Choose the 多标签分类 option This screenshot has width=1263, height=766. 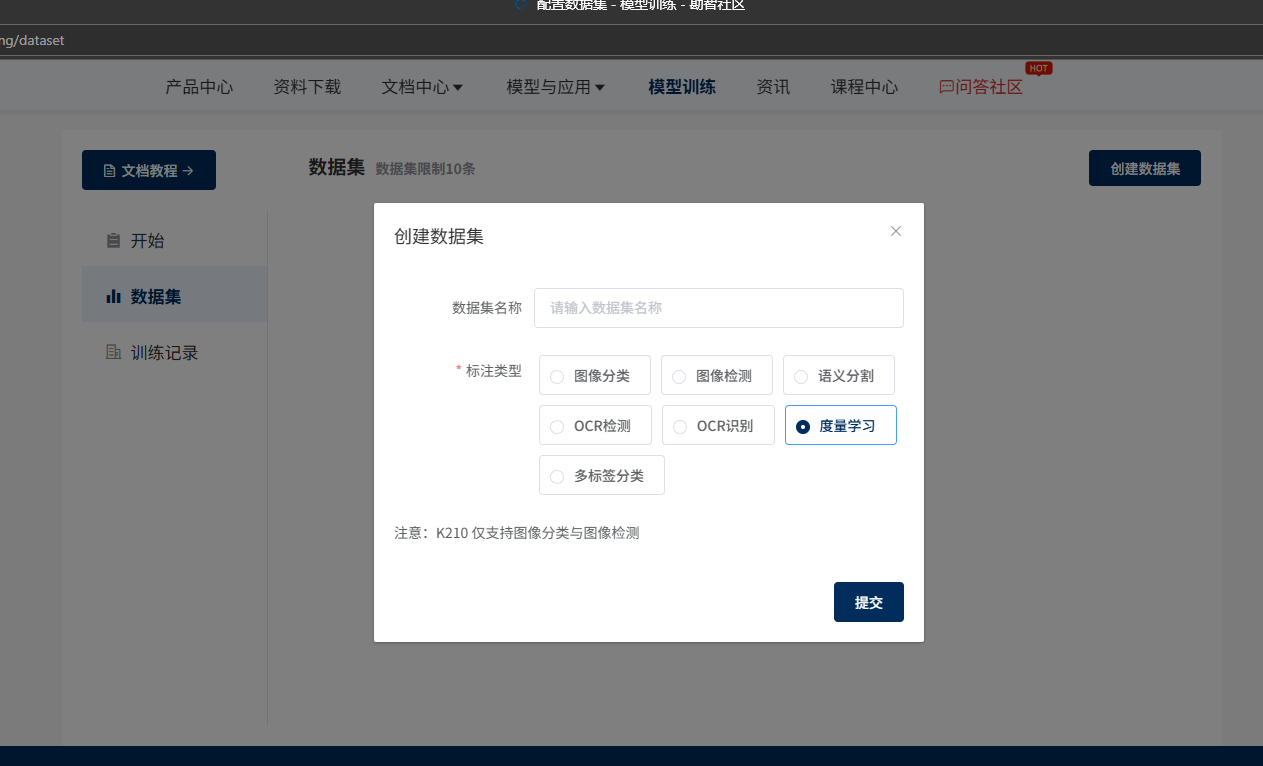(557, 476)
